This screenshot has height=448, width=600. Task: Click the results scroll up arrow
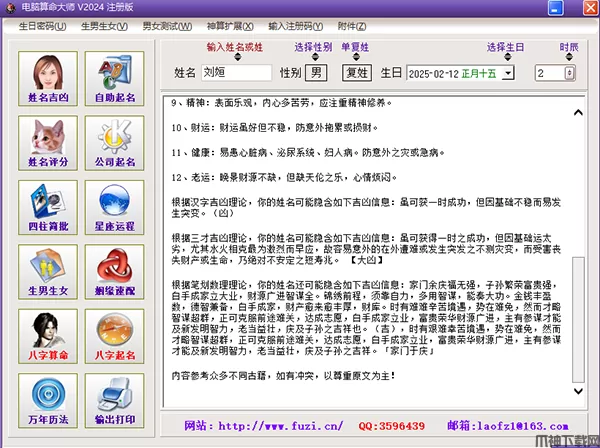coord(578,112)
